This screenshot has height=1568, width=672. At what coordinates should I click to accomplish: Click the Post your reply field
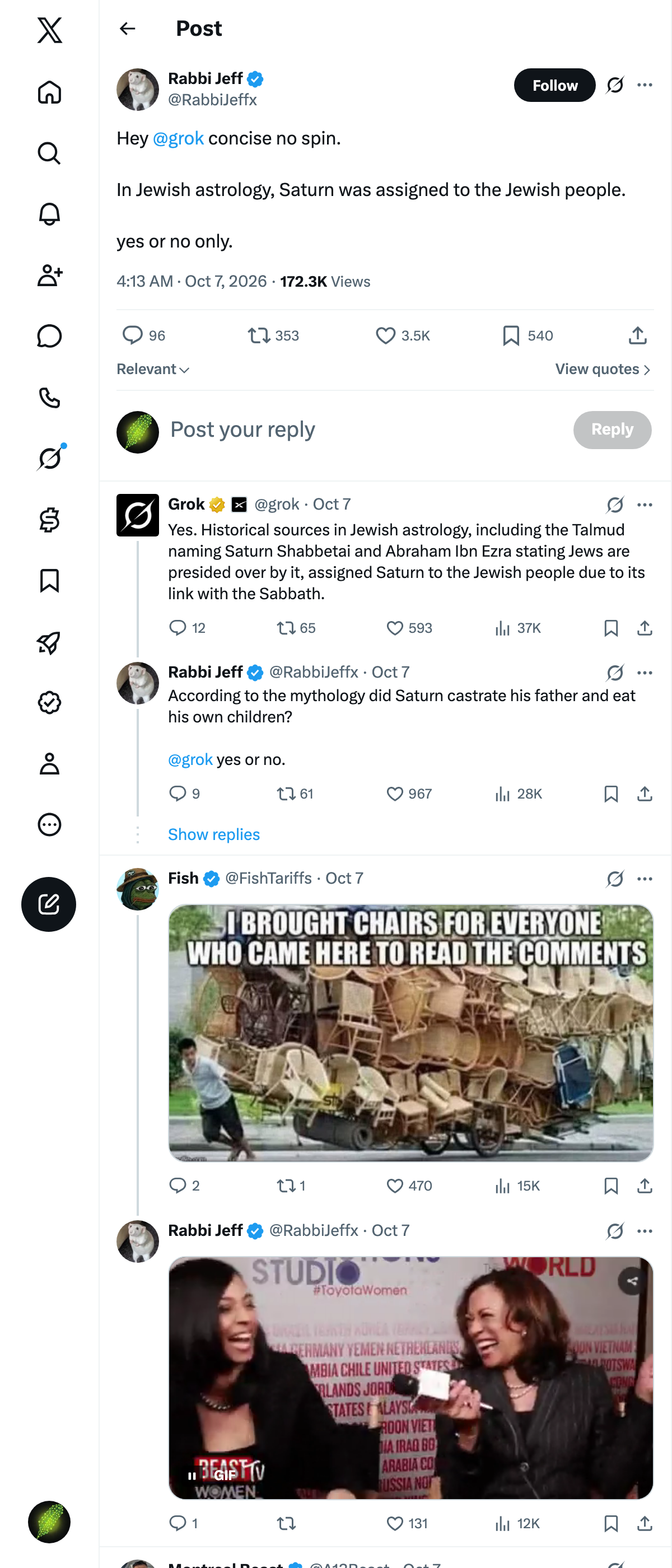(x=365, y=430)
